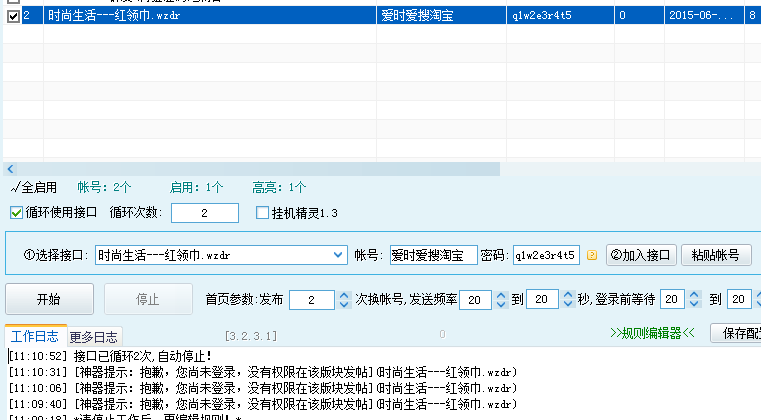
Task: Open the >>规则编辑器<< link
Action: coord(651,333)
